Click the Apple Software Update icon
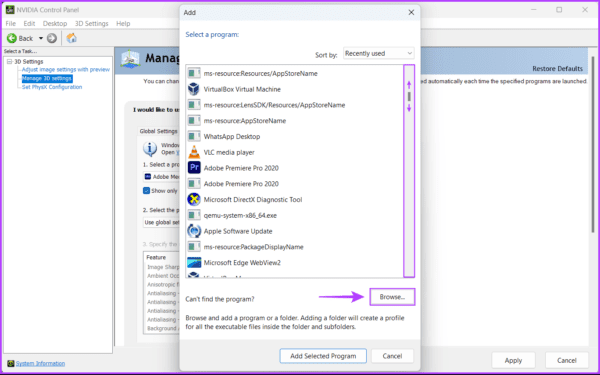Screen dimensions: 600x375 click(x=194, y=231)
